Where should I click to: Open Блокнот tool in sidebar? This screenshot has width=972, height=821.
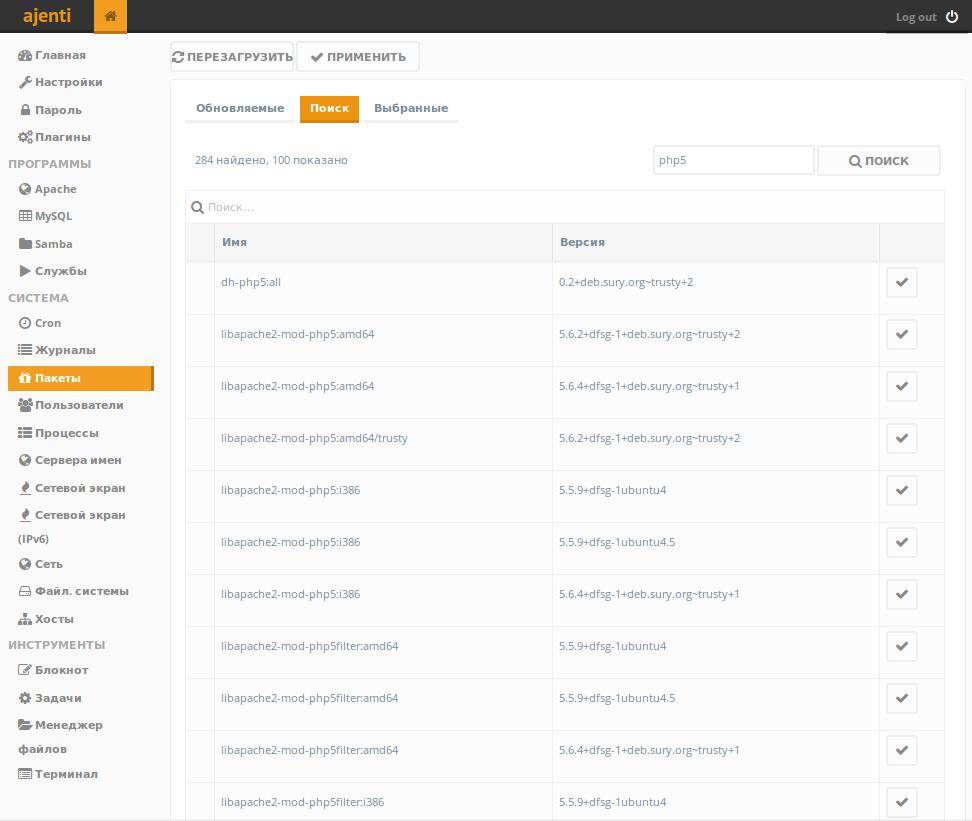pos(61,670)
